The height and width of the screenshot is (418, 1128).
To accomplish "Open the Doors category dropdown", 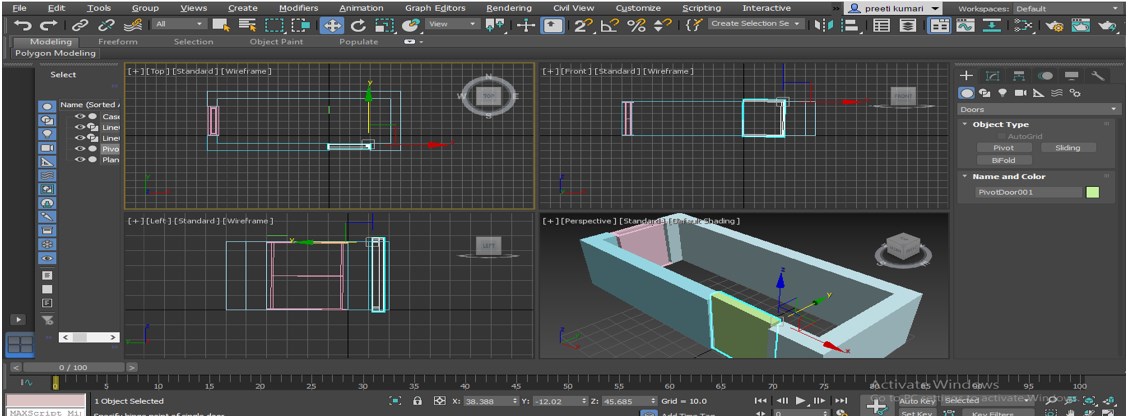I will [x=1038, y=109].
